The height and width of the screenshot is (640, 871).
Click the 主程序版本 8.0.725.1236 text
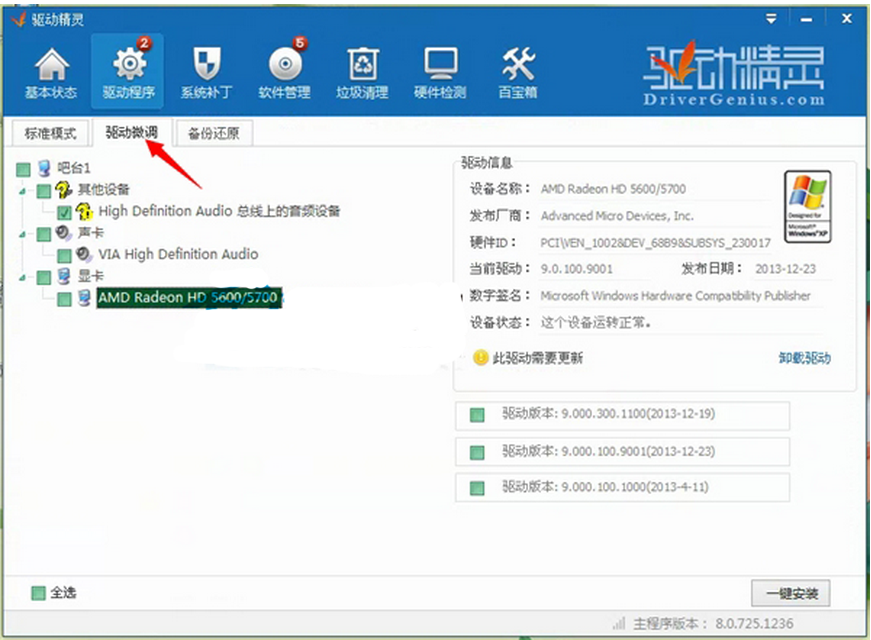pos(713,623)
